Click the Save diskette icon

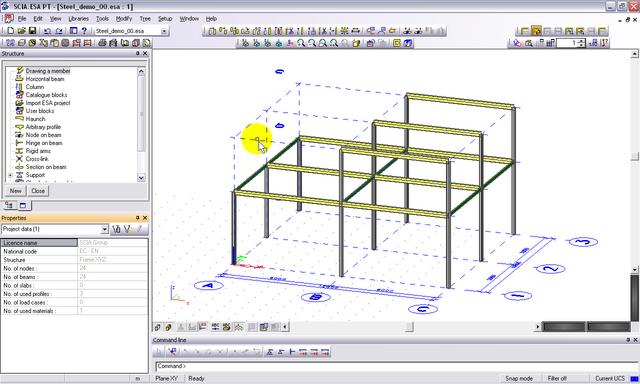coord(32,31)
